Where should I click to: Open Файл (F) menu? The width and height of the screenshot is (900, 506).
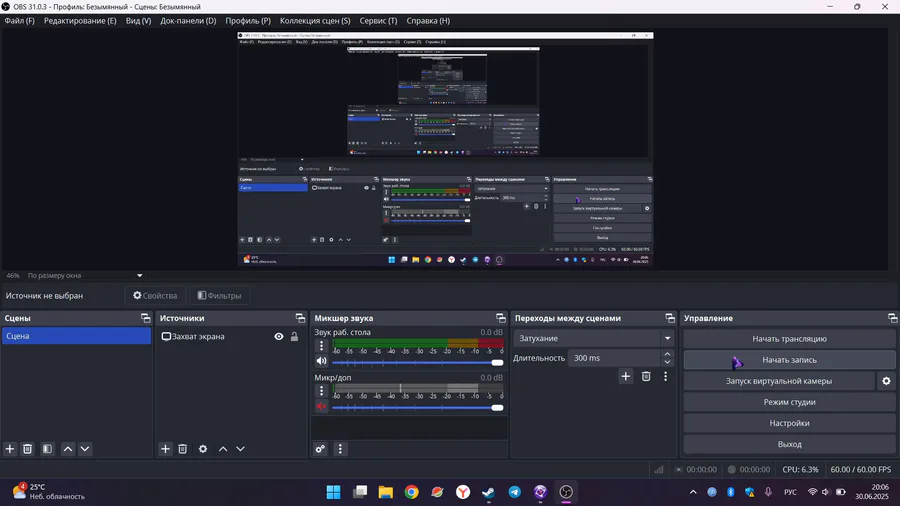tap(20, 21)
